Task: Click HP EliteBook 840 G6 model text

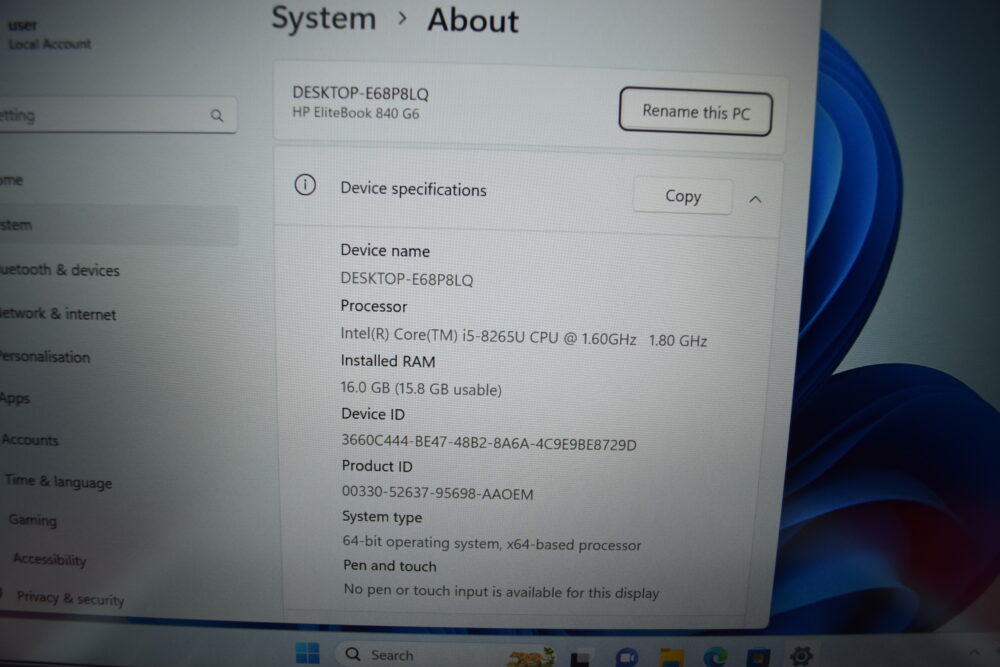Action: 356,114
